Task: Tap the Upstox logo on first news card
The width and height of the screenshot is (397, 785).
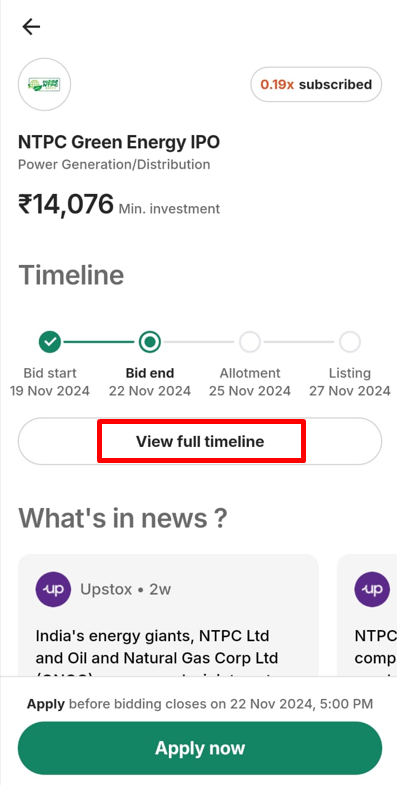Action: 53,589
